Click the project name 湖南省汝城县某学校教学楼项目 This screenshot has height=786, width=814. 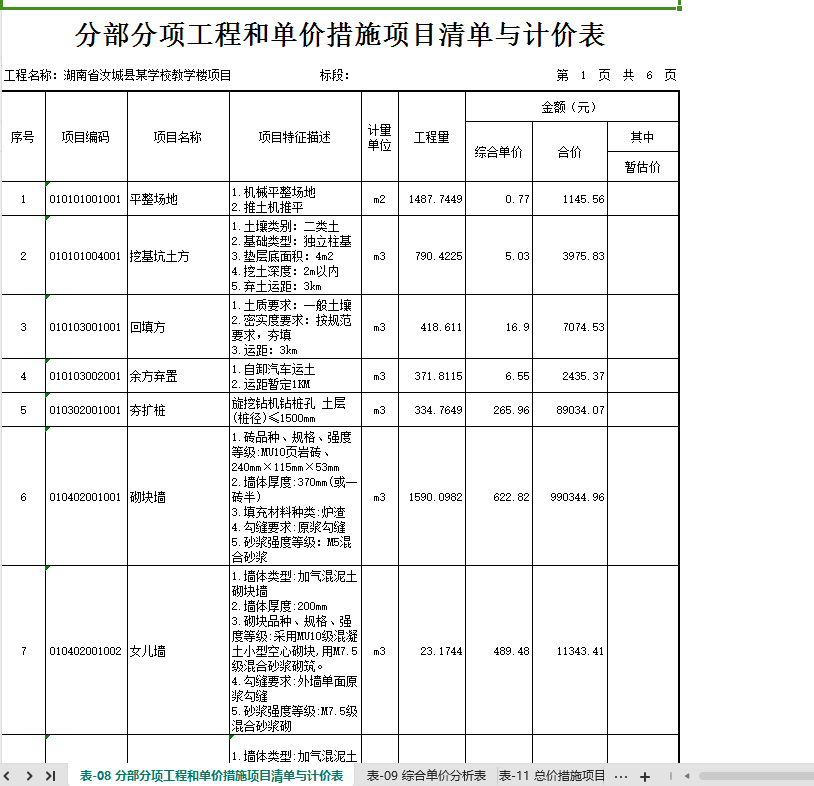pos(147,75)
